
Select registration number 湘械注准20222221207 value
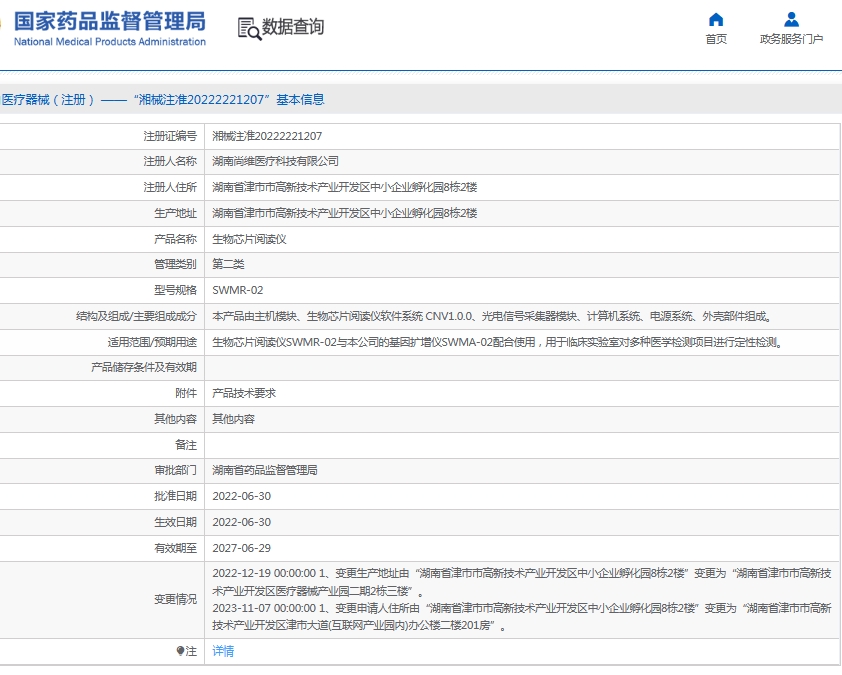[x=267, y=136]
